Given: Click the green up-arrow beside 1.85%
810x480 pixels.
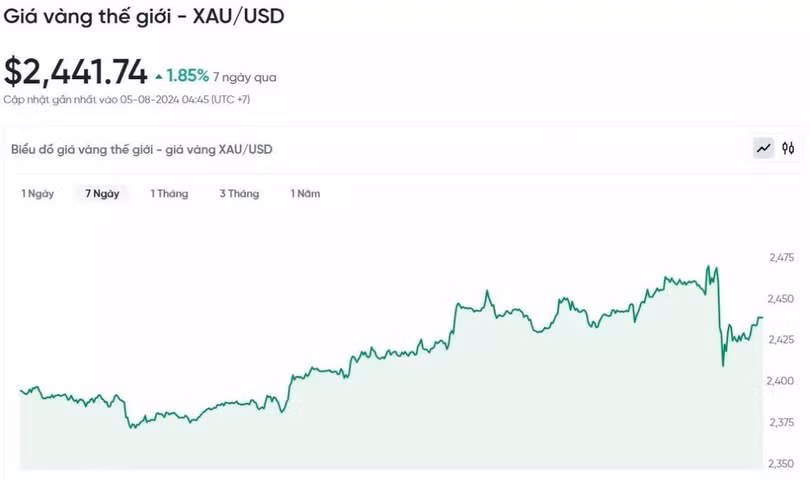Looking at the screenshot, I should [x=158, y=76].
